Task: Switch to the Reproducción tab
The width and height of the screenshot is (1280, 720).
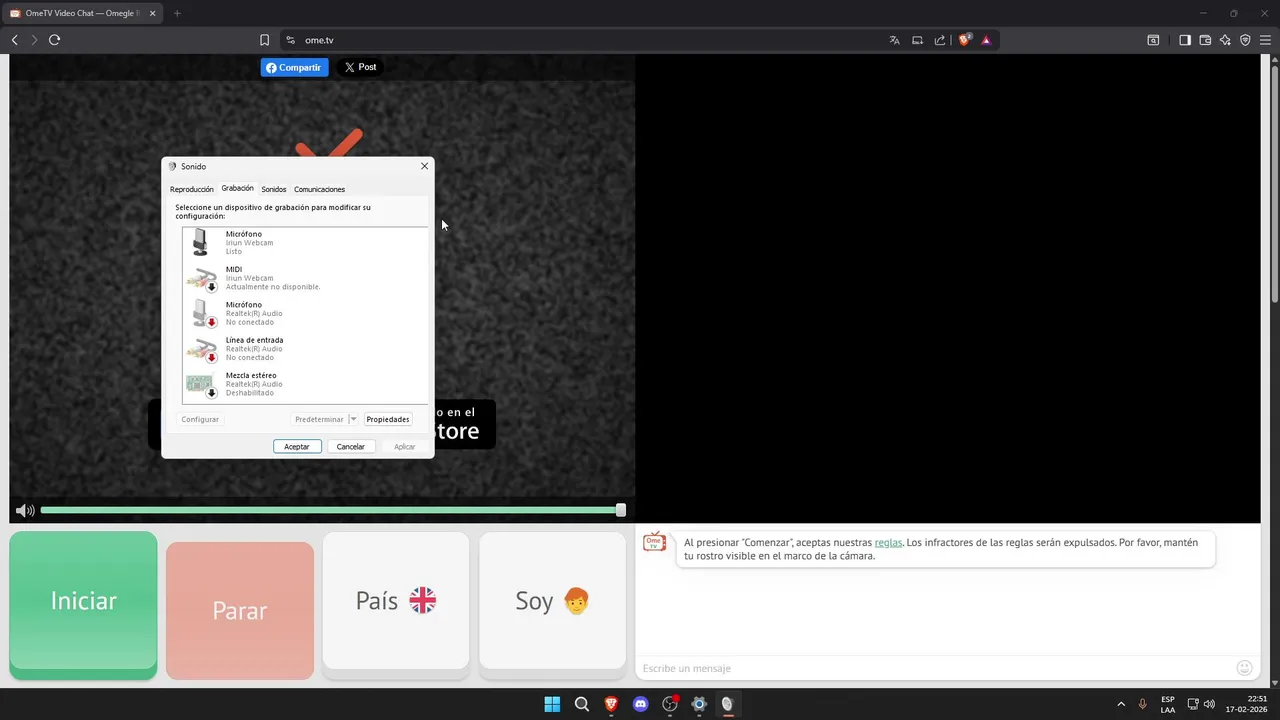Action: click(x=191, y=189)
